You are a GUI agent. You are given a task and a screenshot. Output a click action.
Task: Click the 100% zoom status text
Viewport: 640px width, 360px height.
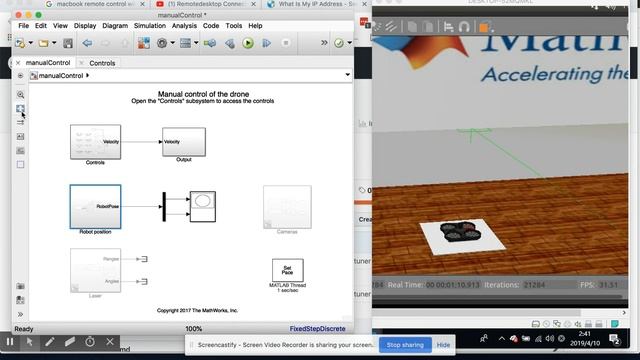(x=194, y=329)
